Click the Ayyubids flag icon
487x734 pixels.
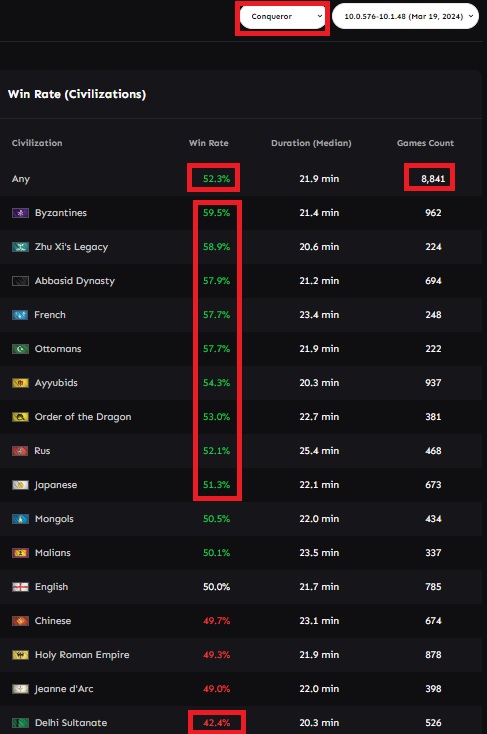(20, 383)
